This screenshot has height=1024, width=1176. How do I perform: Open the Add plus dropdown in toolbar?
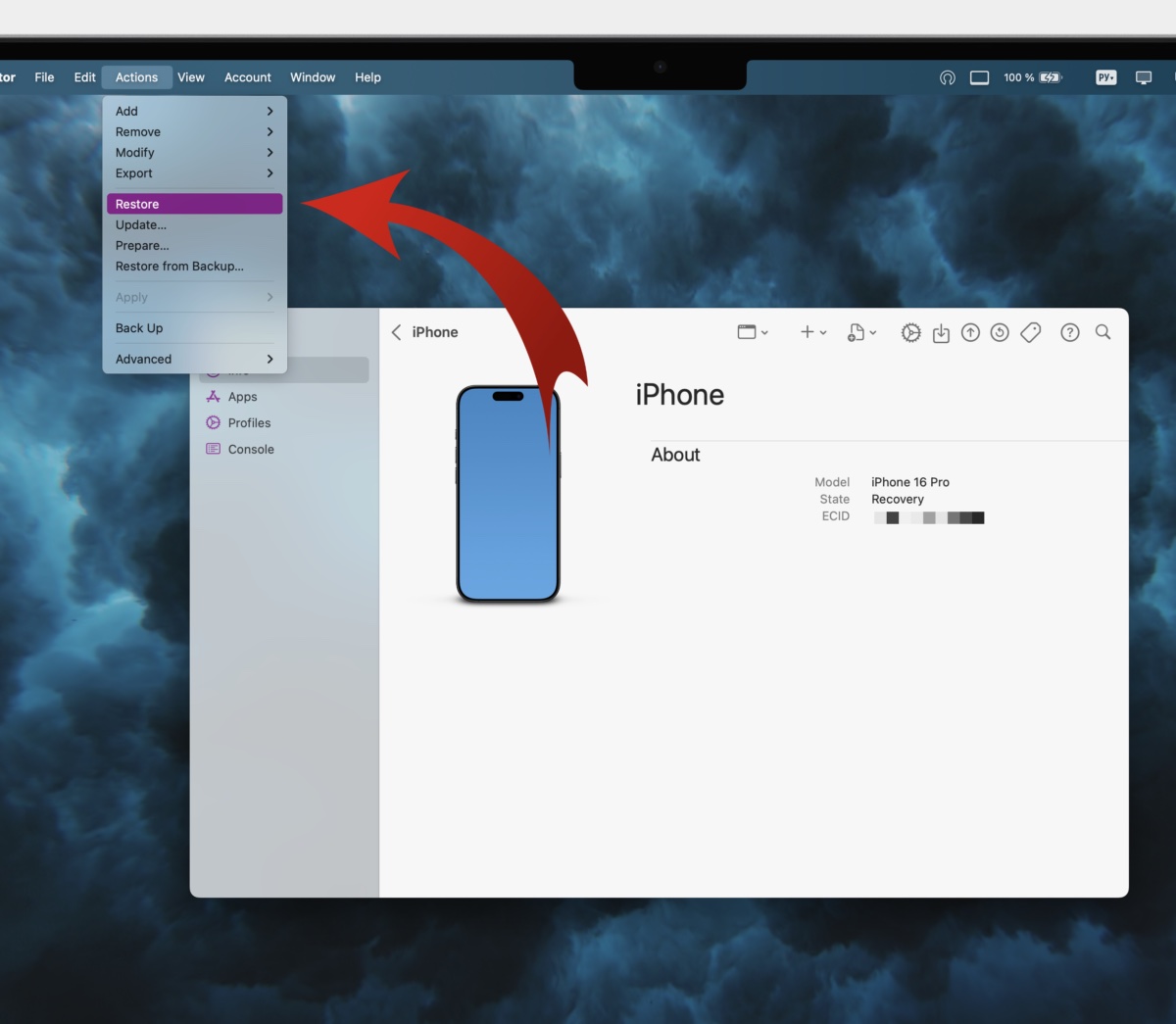tap(813, 332)
